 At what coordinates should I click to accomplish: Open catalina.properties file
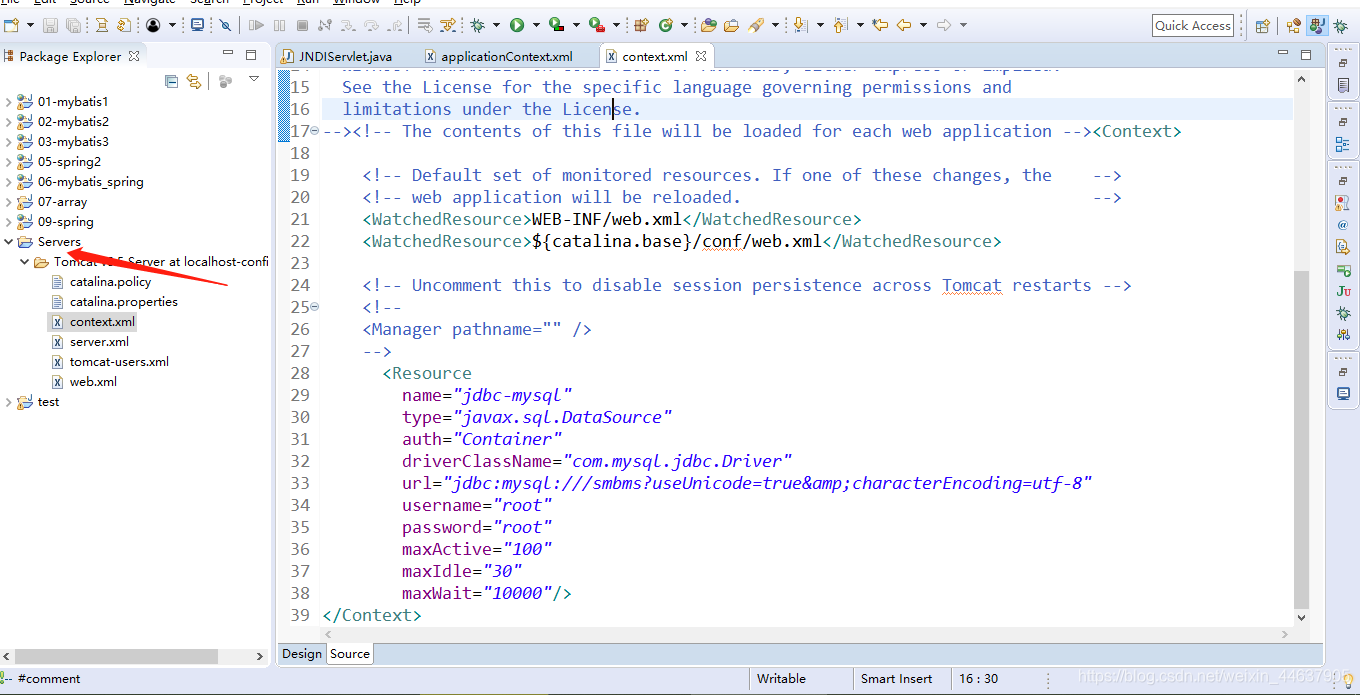point(124,302)
